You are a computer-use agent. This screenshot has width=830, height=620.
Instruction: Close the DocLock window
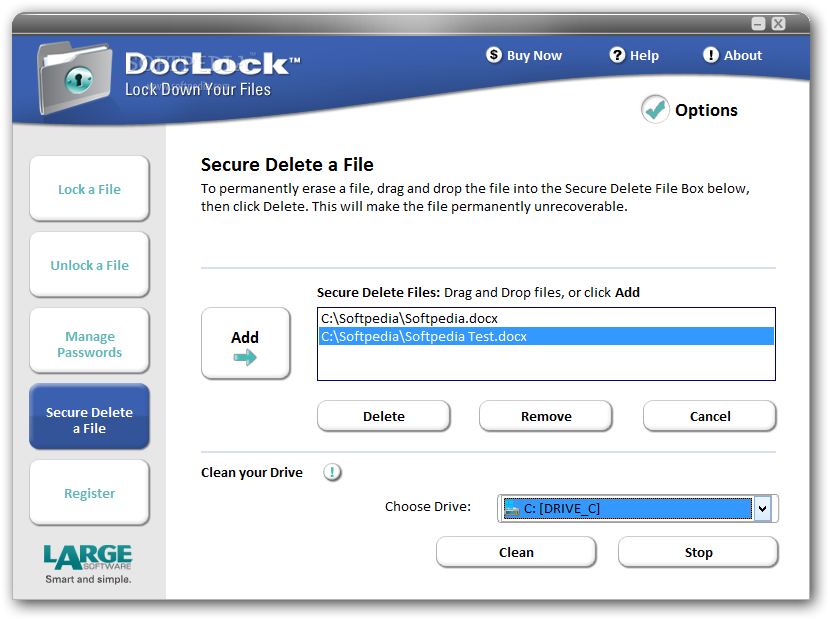(778, 23)
